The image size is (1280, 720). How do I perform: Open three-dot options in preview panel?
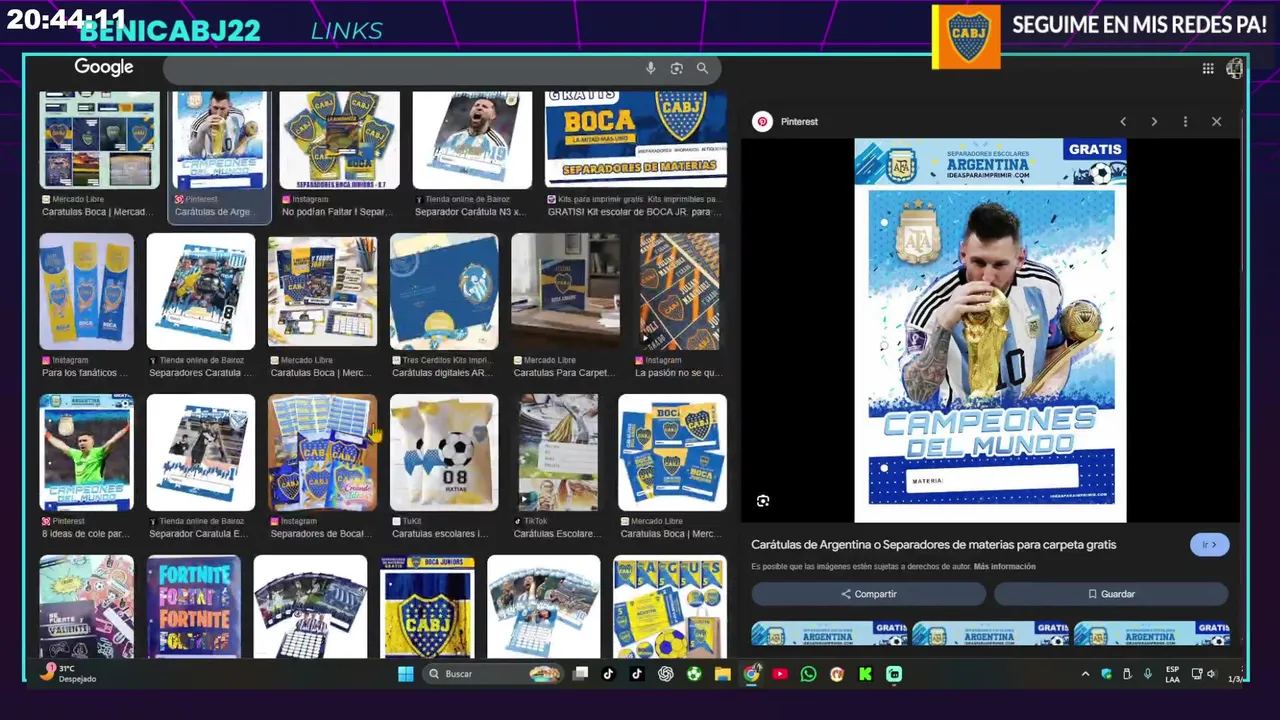click(x=1185, y=121)
